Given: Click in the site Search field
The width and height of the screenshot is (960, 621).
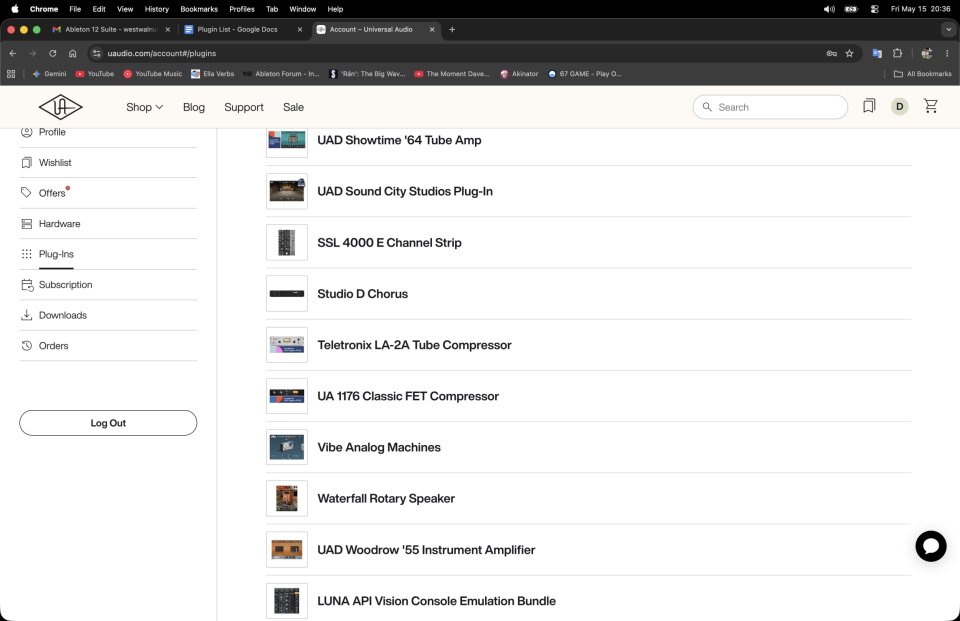Looking at the screenshot, I should tap(770, 107).
